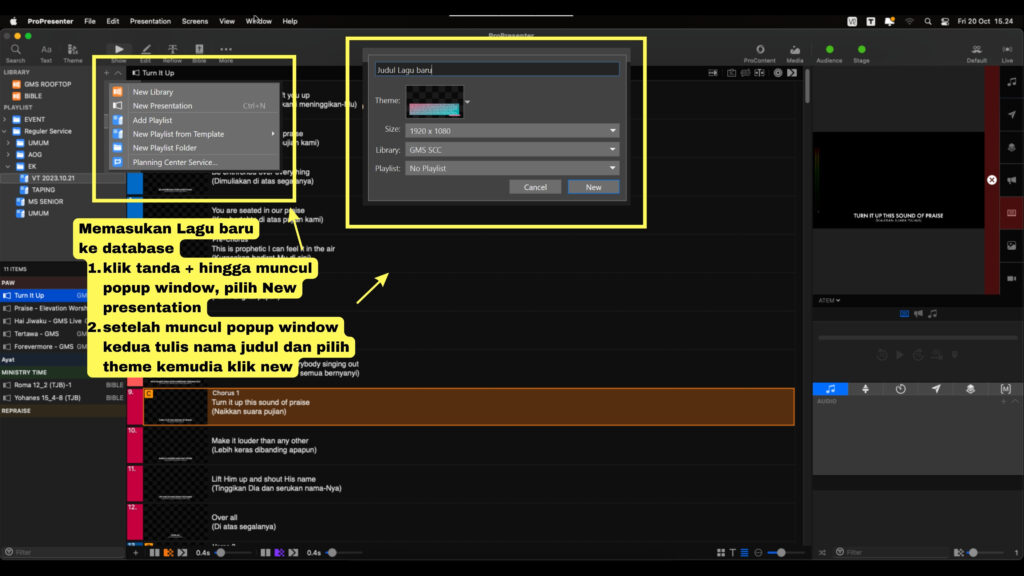Clear announcements via the megaphone button
Image resolution: width=1024 pixels, height=576 pixels.
(1012, 180)
